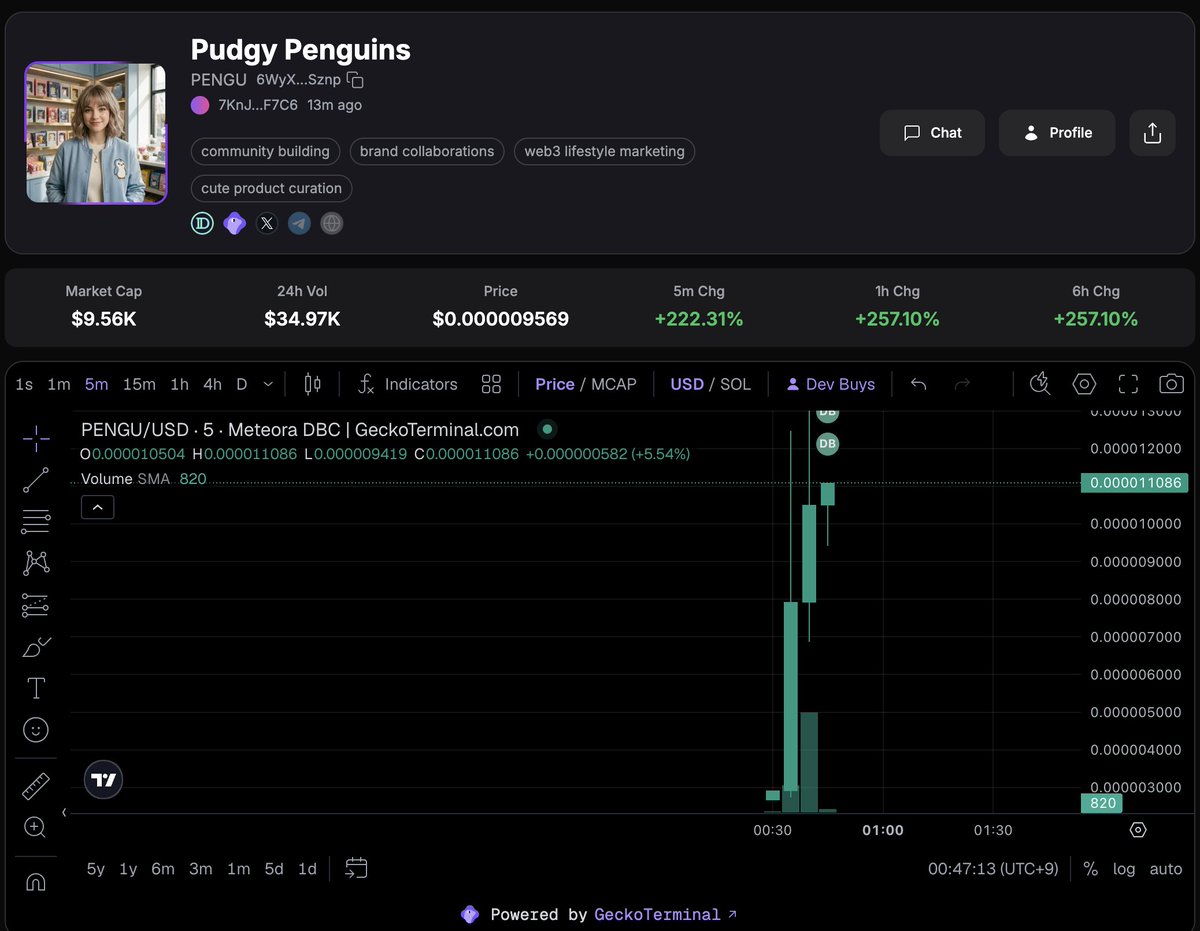1200x931 pixels.
Task: Collapse the drawing toolbar arrow
Action: coord(64,812)
